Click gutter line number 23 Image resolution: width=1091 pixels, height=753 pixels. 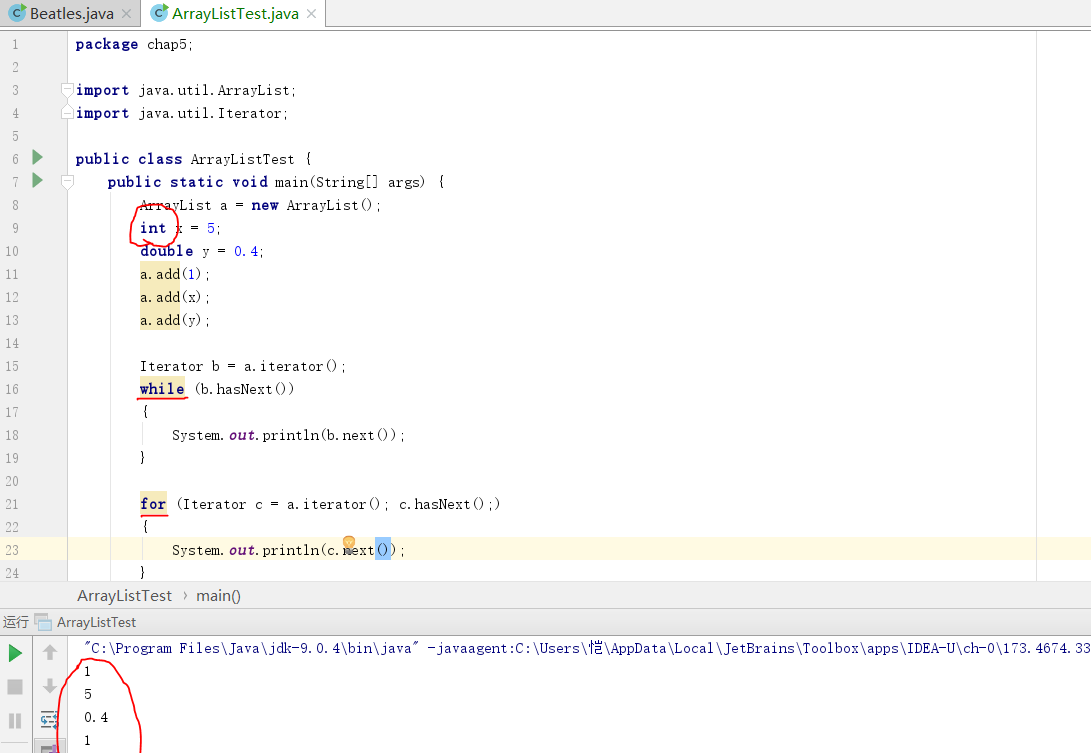pyautogui.click(x=12, y=550)
